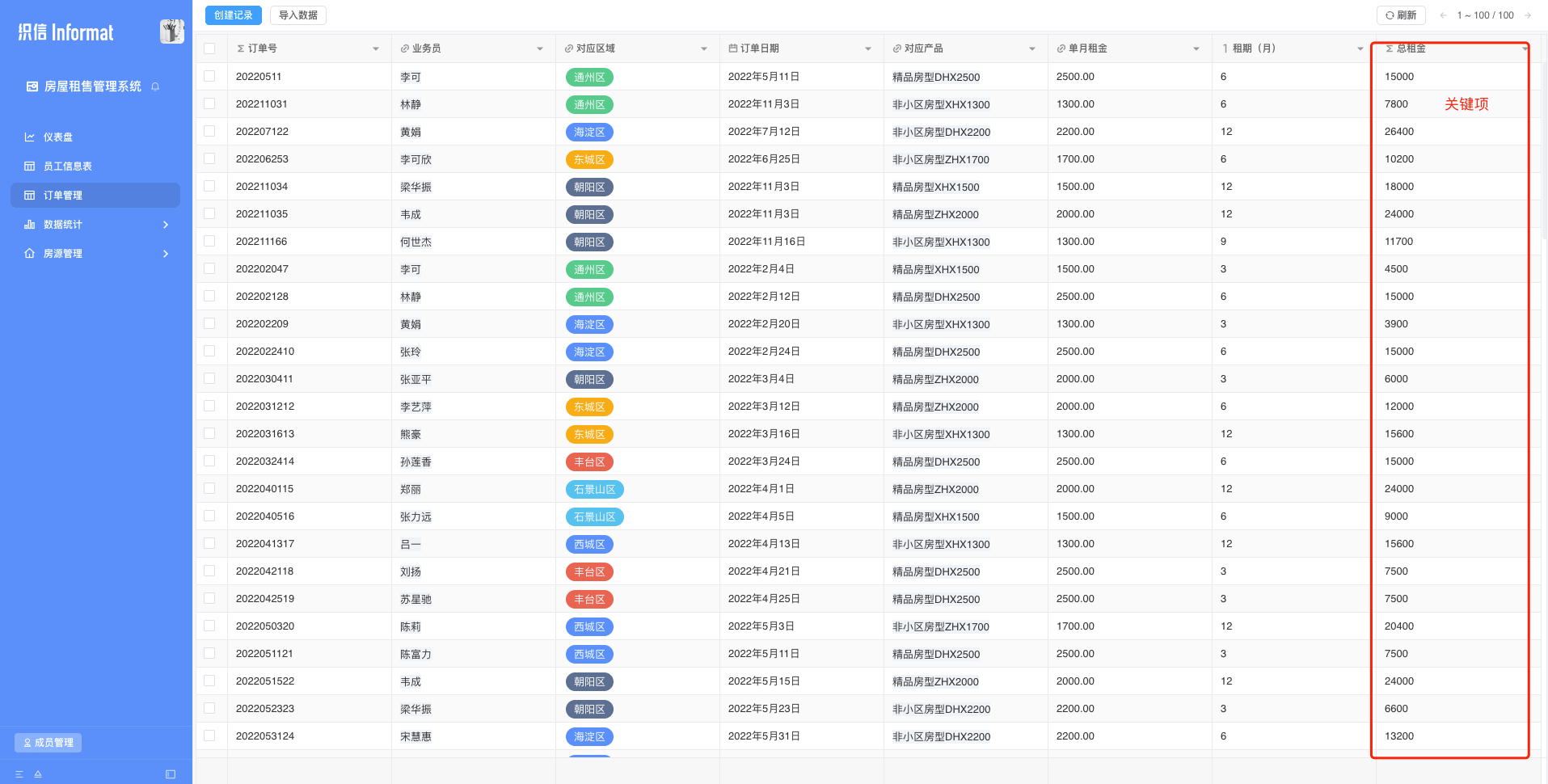Open the 订单号 column dropdown arrow

coord(376,49)
